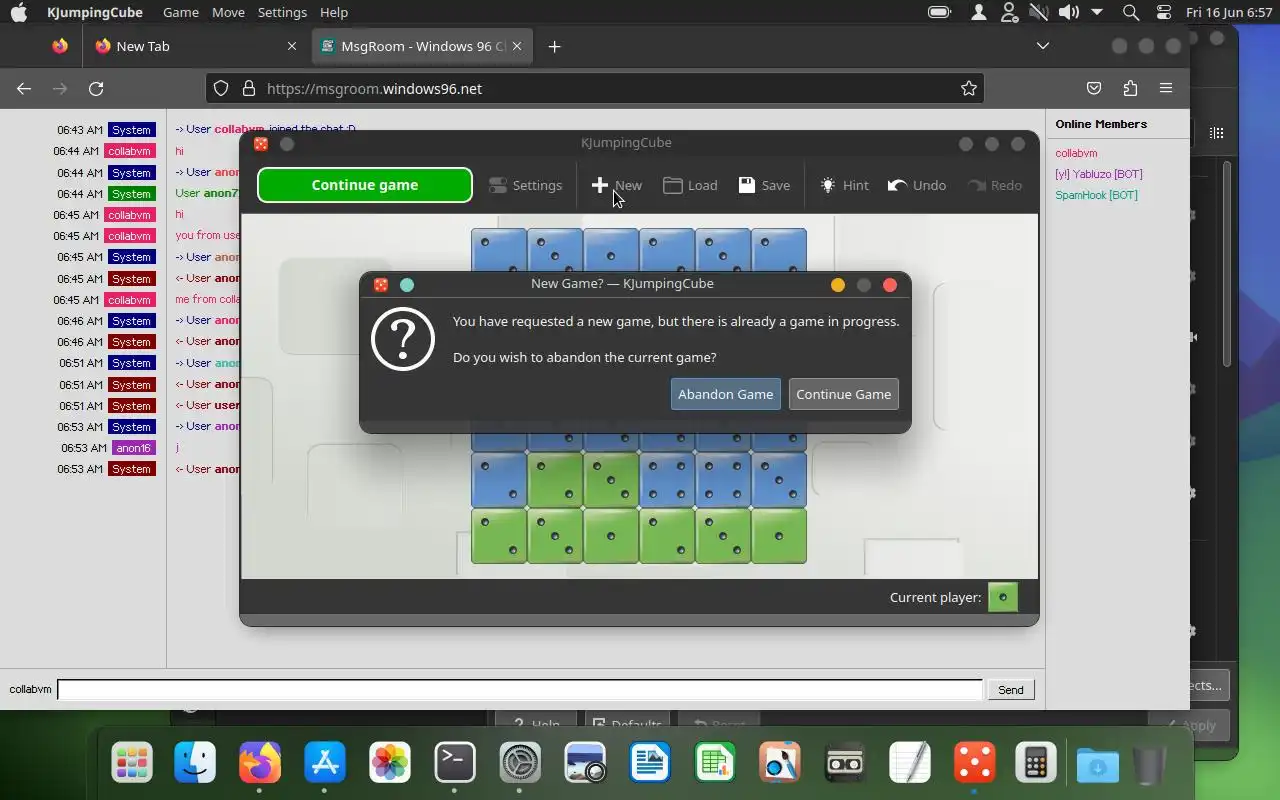This screenshot has height=800, width=1280.
Task: Close the New Tab tab
Action: click(x=292, y=46)
